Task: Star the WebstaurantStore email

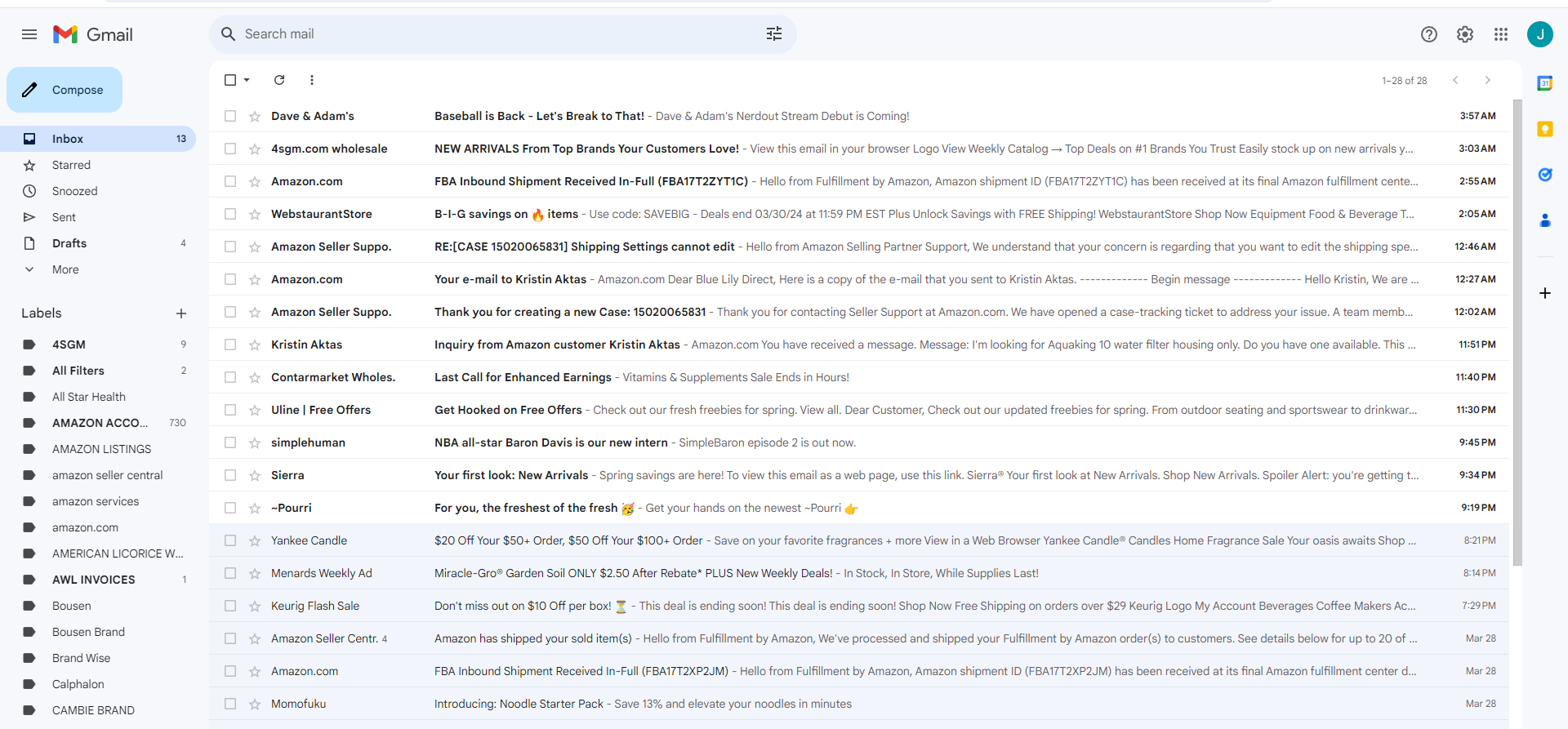Action: tap(255, 215)
